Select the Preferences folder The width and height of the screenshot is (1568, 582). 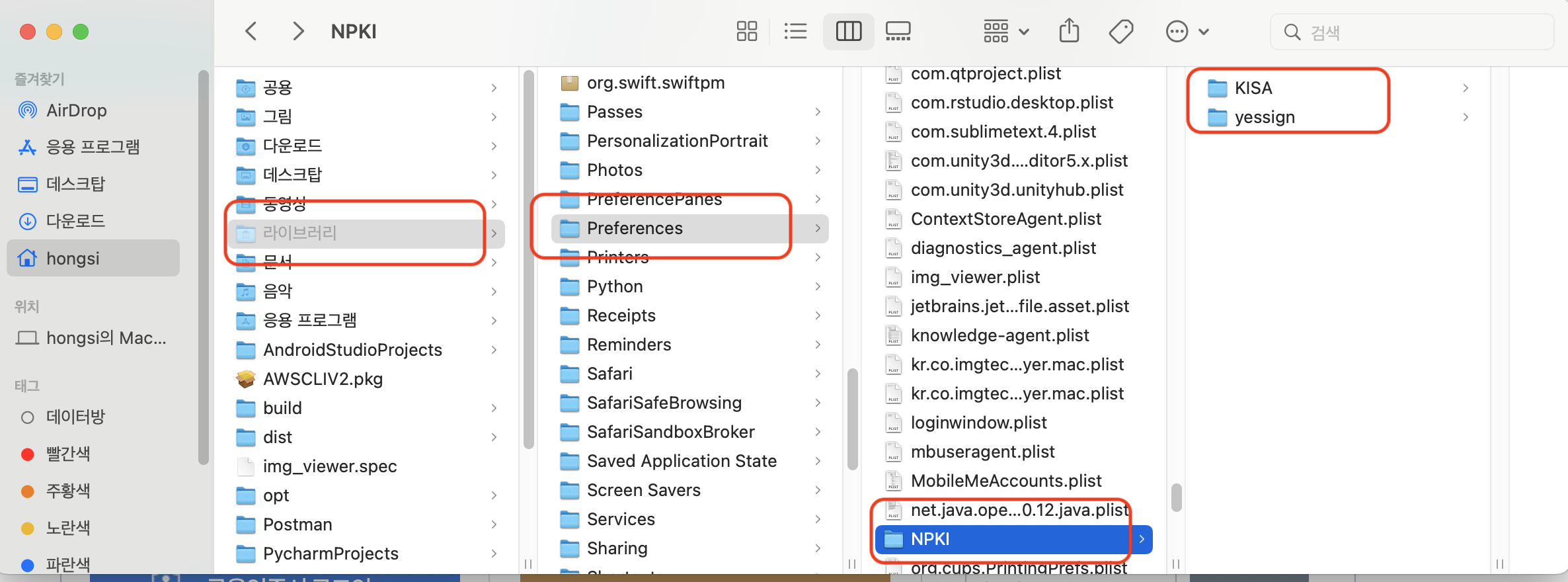(690, 228)
